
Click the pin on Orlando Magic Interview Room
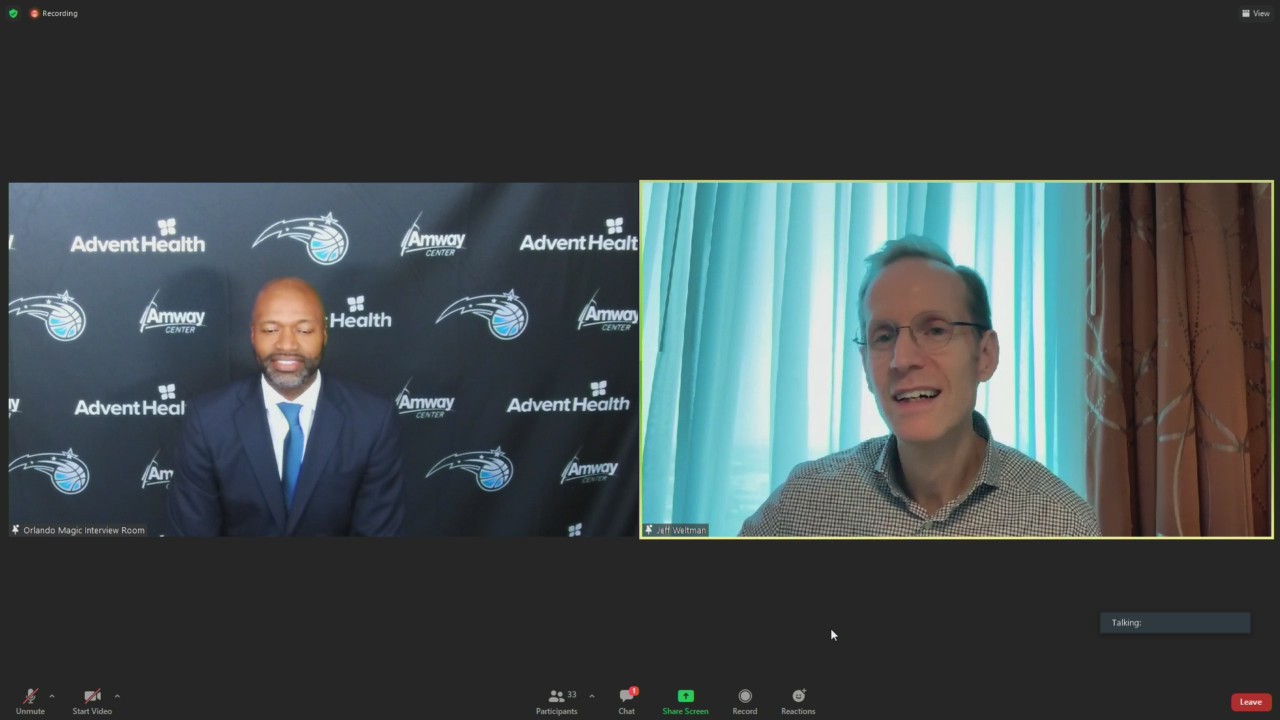tap(15, 530)
